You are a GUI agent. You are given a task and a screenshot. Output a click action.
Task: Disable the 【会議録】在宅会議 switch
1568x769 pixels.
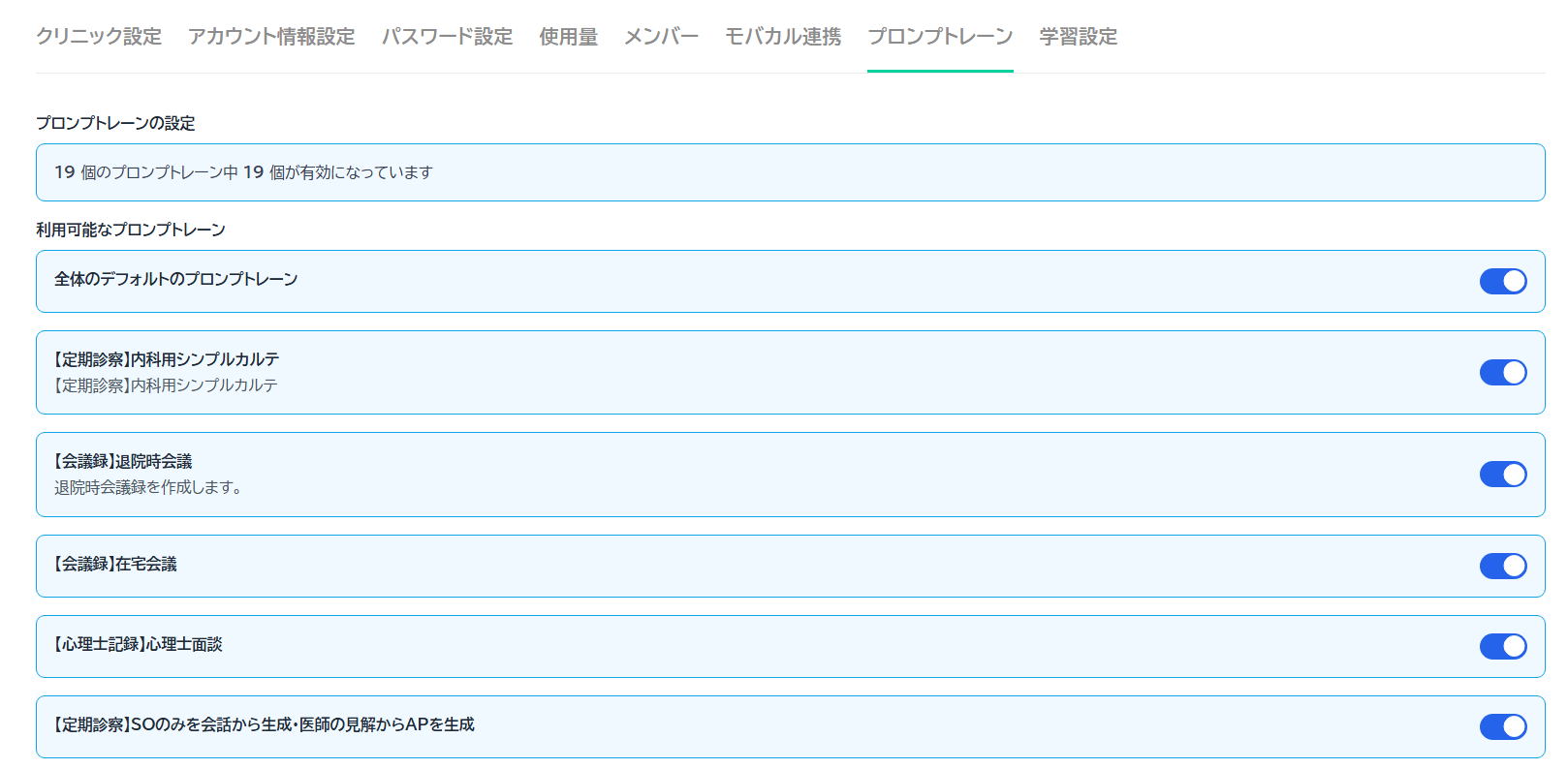1502,567
